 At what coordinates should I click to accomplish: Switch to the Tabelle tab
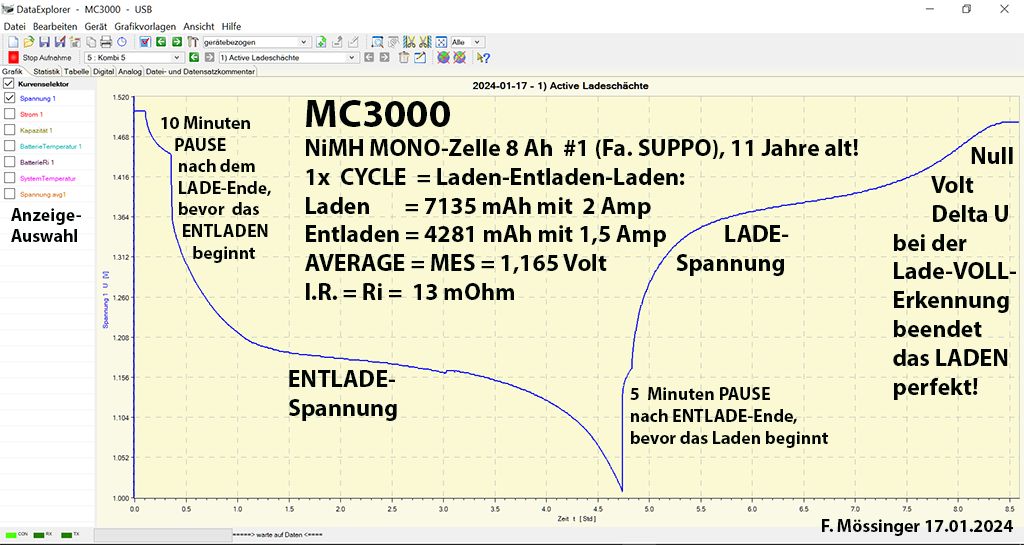77,72
